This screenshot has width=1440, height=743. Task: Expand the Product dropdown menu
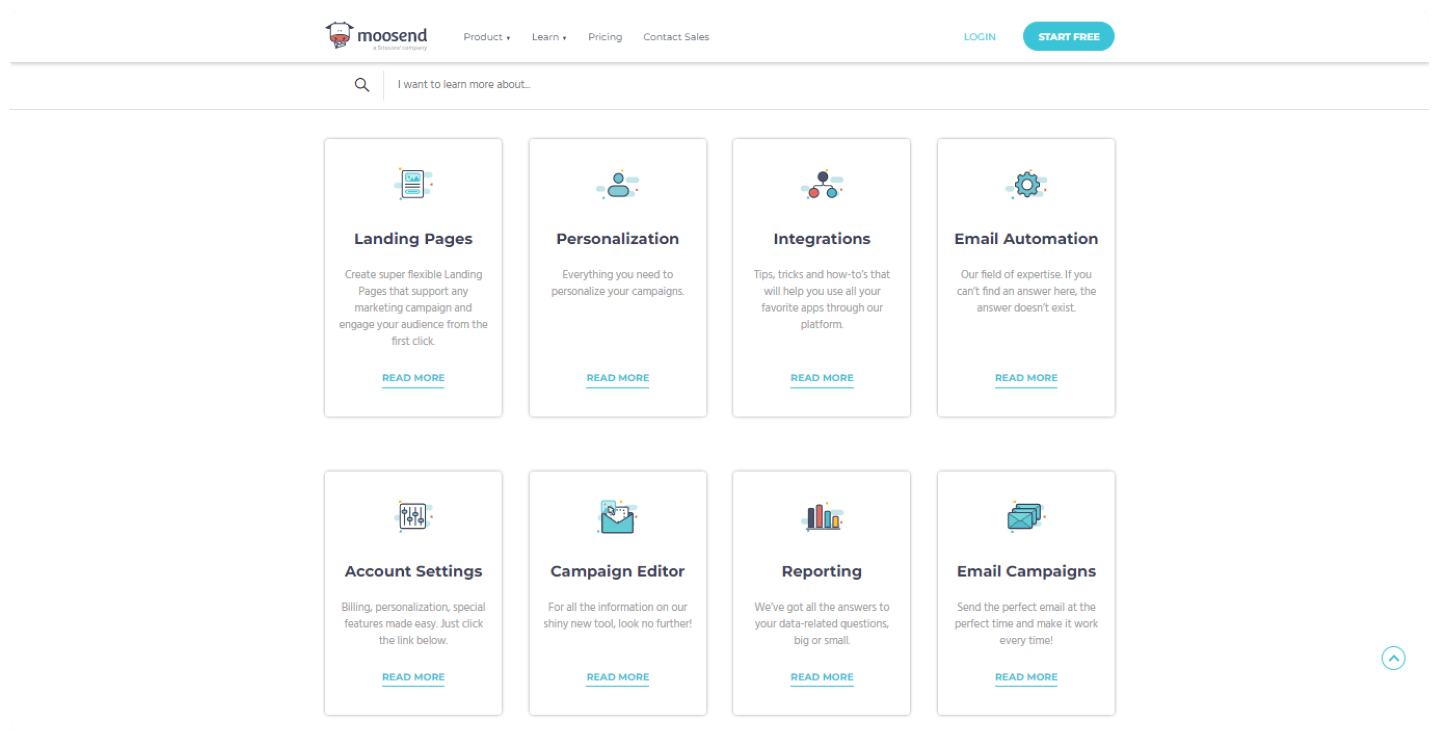[487, 37]
